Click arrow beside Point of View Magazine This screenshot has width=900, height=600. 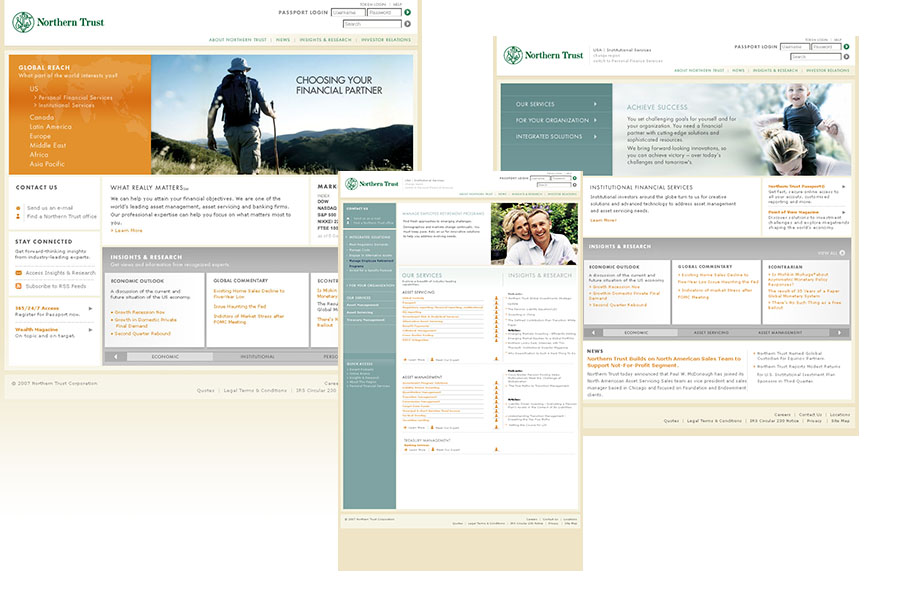[843, 212]
